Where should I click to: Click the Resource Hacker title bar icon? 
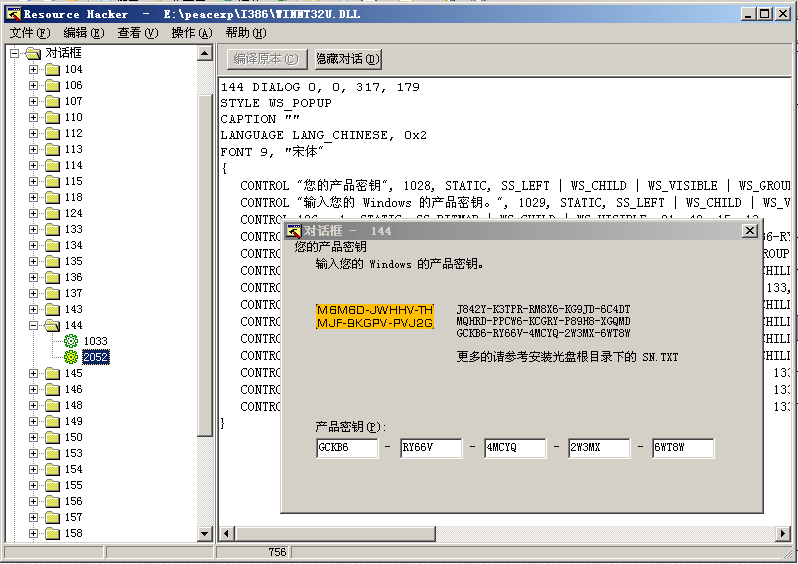click(14, 14)
